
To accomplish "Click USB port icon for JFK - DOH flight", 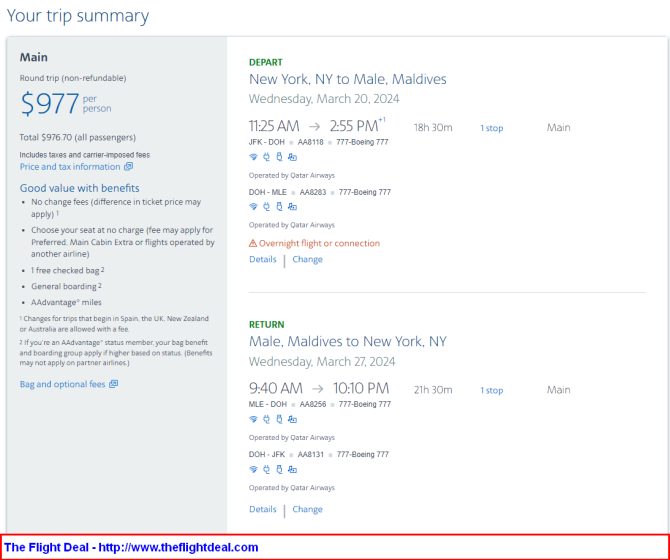I will click(x=279, y=157).
